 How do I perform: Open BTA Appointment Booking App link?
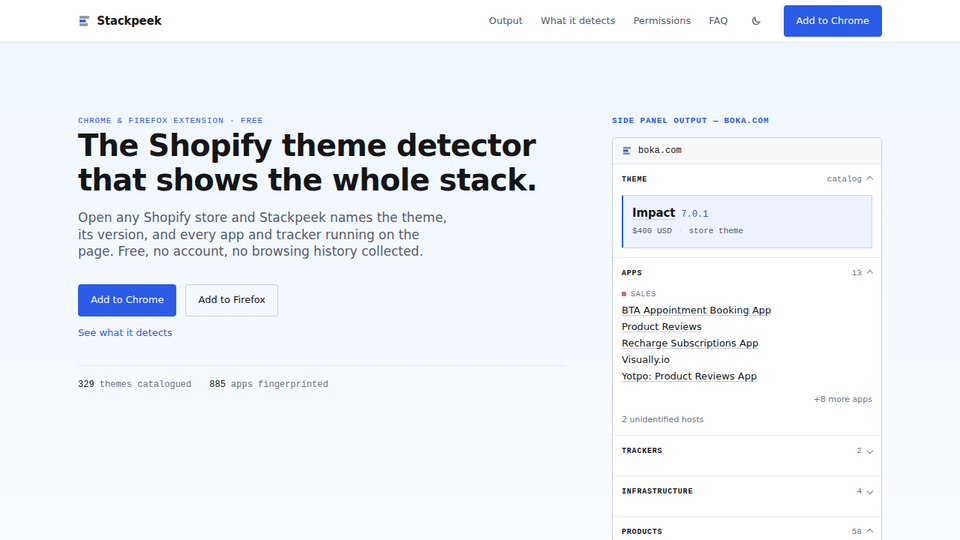coord(696,310)
